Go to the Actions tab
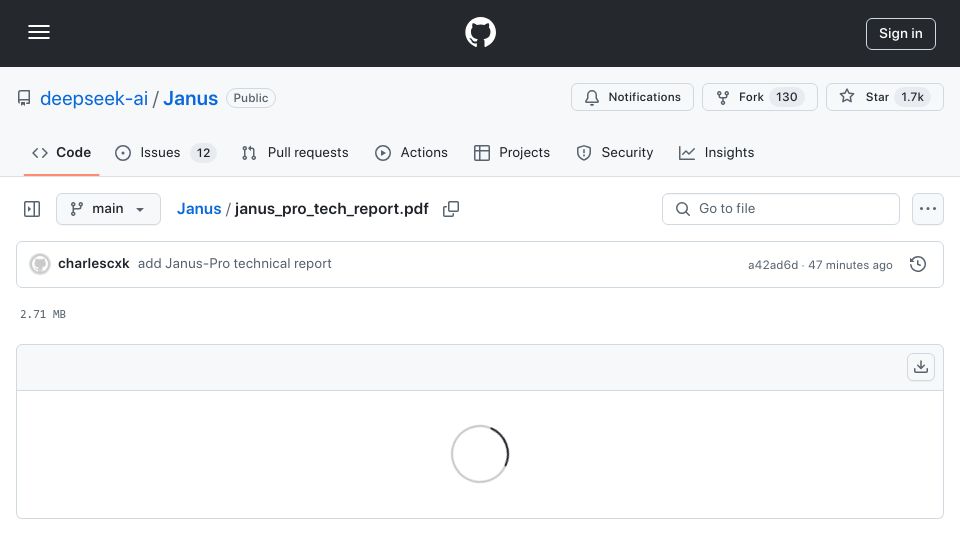960x540 pixels. 411,152
